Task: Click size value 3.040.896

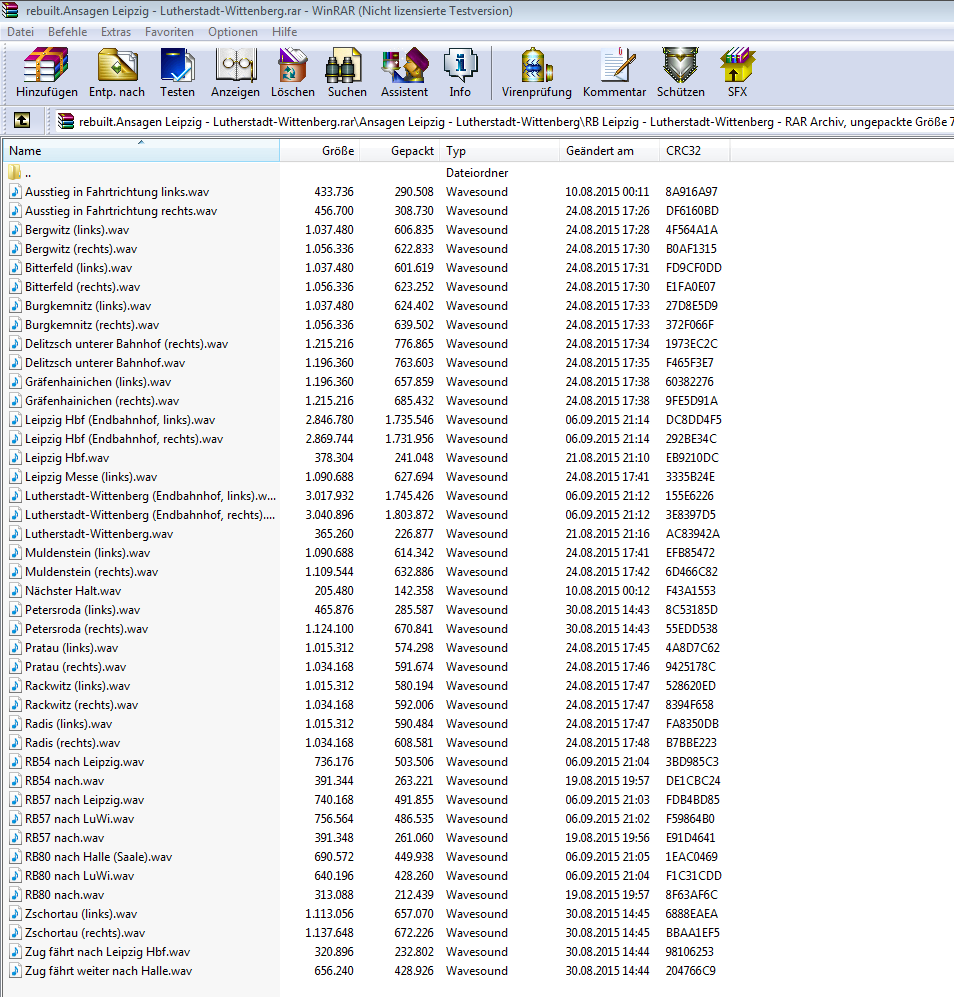Action: [x=329, y=514]
